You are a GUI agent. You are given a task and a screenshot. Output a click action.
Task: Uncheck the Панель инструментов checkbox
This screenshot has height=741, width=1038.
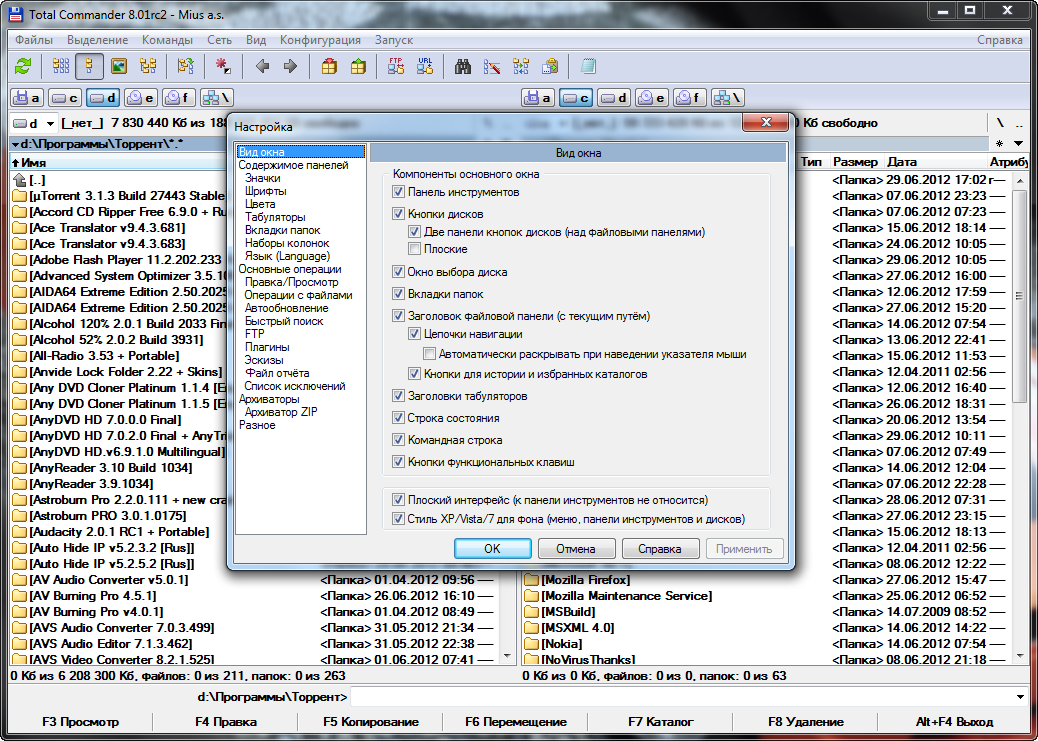399,192
